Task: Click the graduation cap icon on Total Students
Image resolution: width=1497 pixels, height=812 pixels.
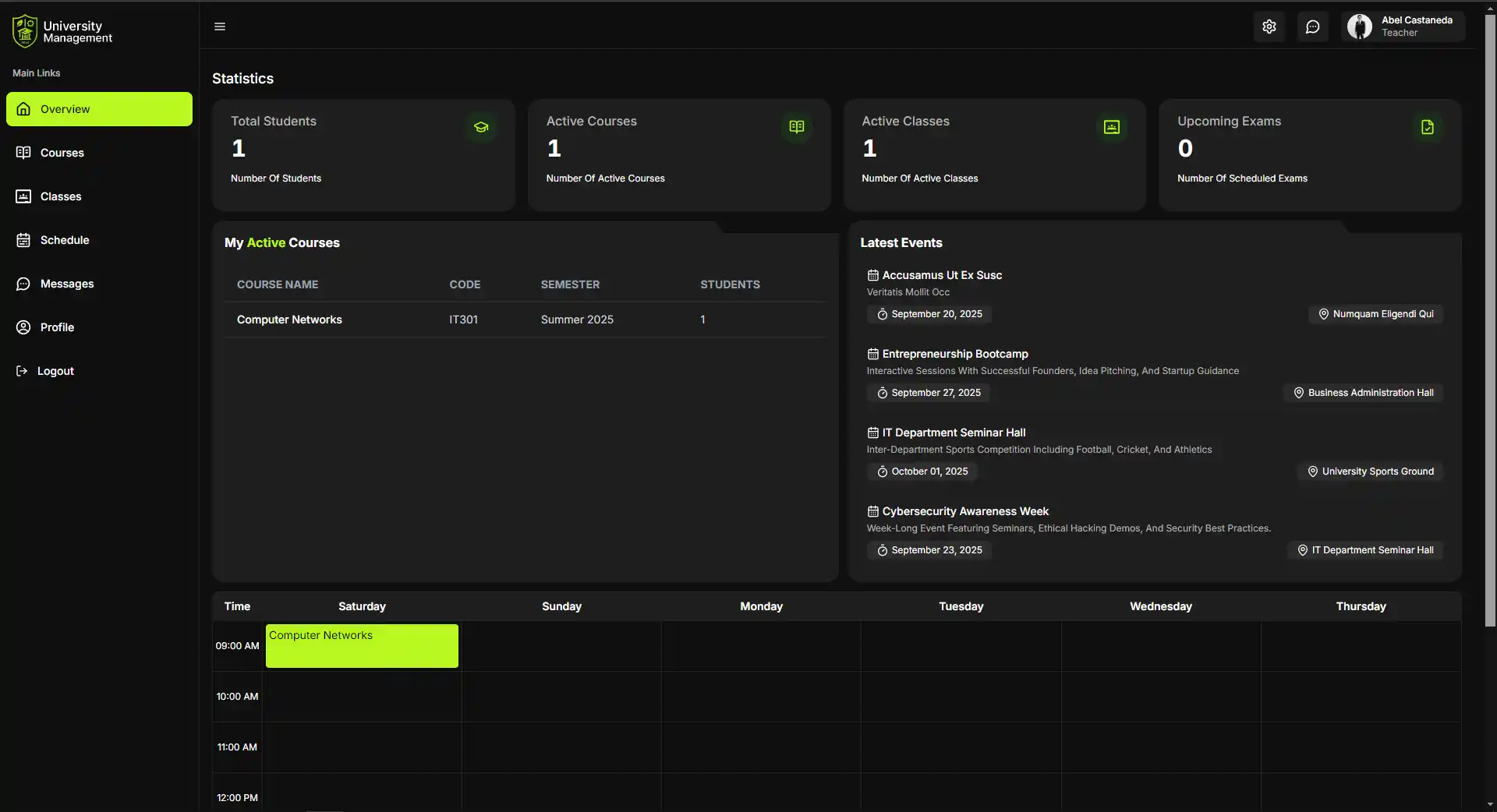Action: (x=481, y=127)
